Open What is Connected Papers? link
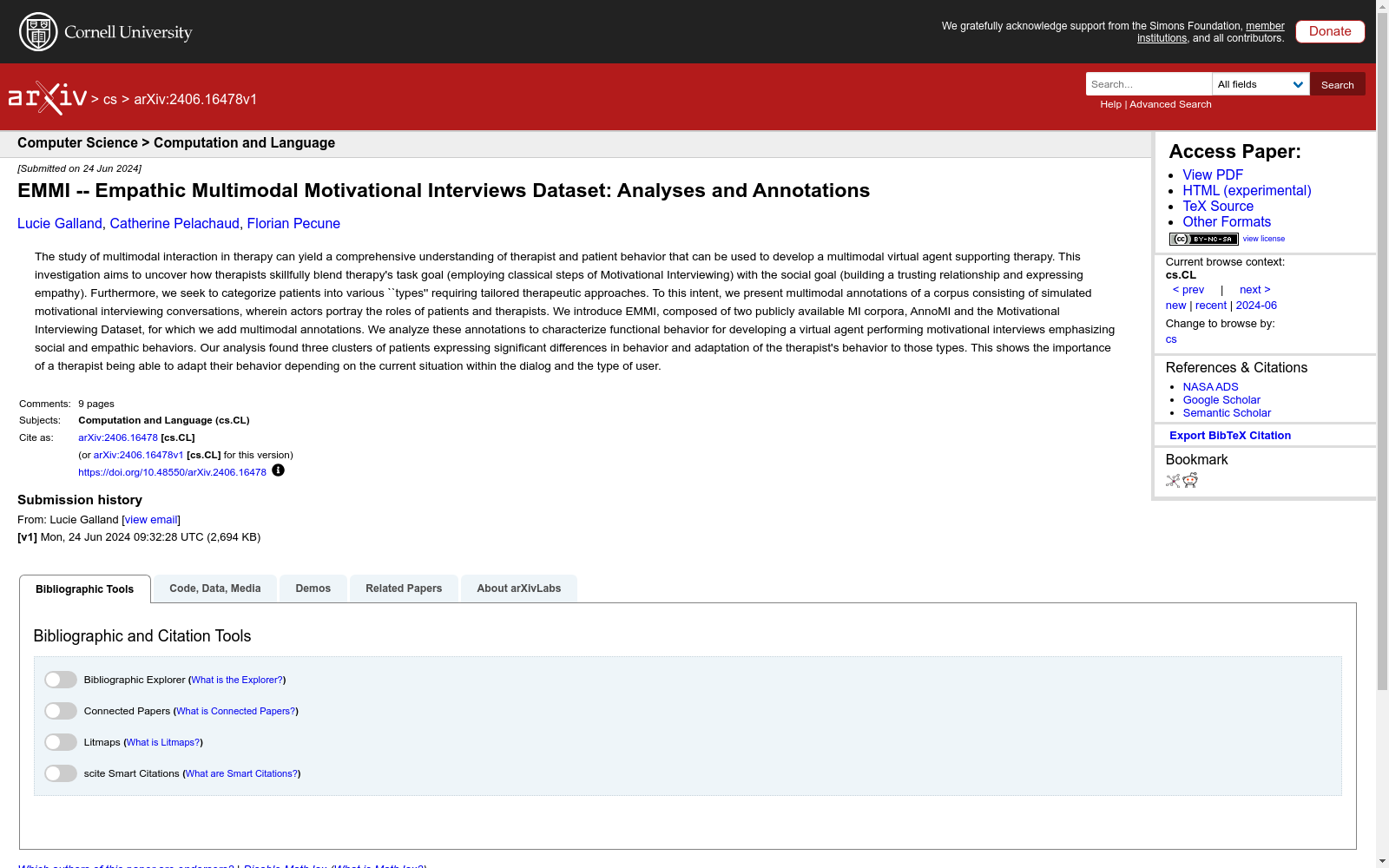Viewport: 1389px width, 868px height. 236,711
